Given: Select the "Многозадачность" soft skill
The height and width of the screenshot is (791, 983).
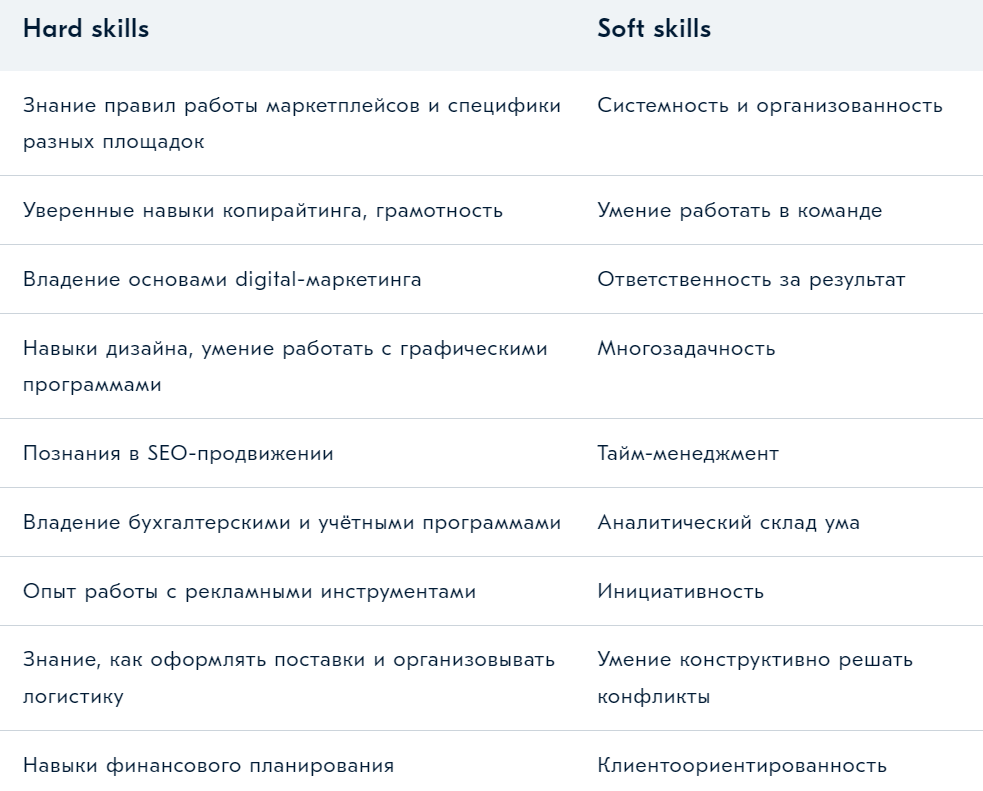Looking at the screenshot, I should [686, 348].
